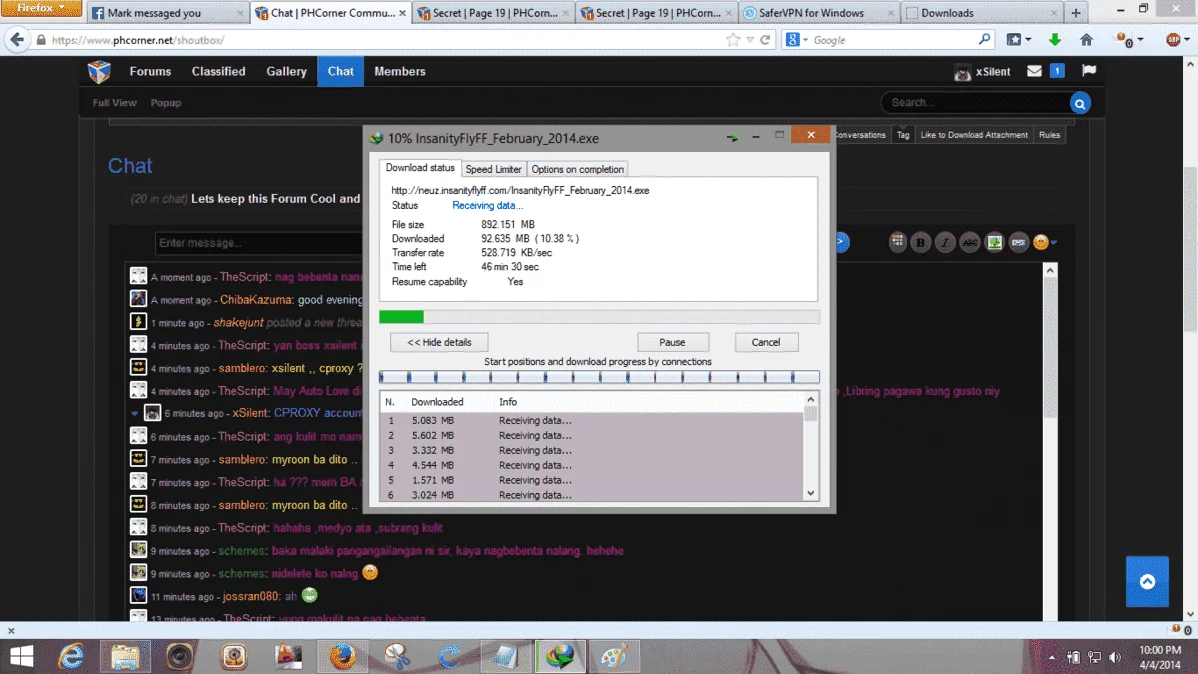Click the chat list scroll up arrow
Viewport: 1198px width, 674px height.
pyautogui.click(x=1051, y=271)
